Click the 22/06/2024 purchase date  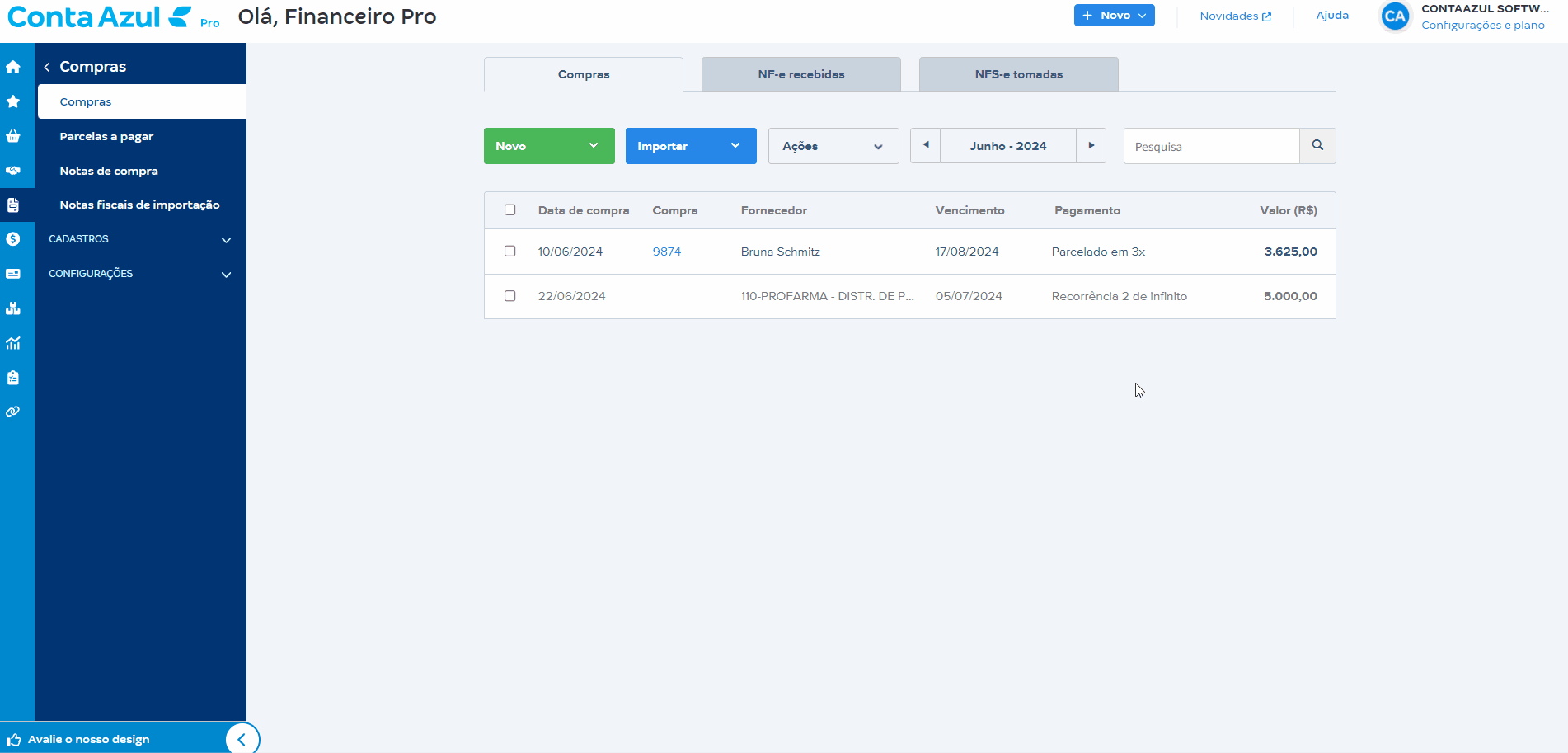572,296
